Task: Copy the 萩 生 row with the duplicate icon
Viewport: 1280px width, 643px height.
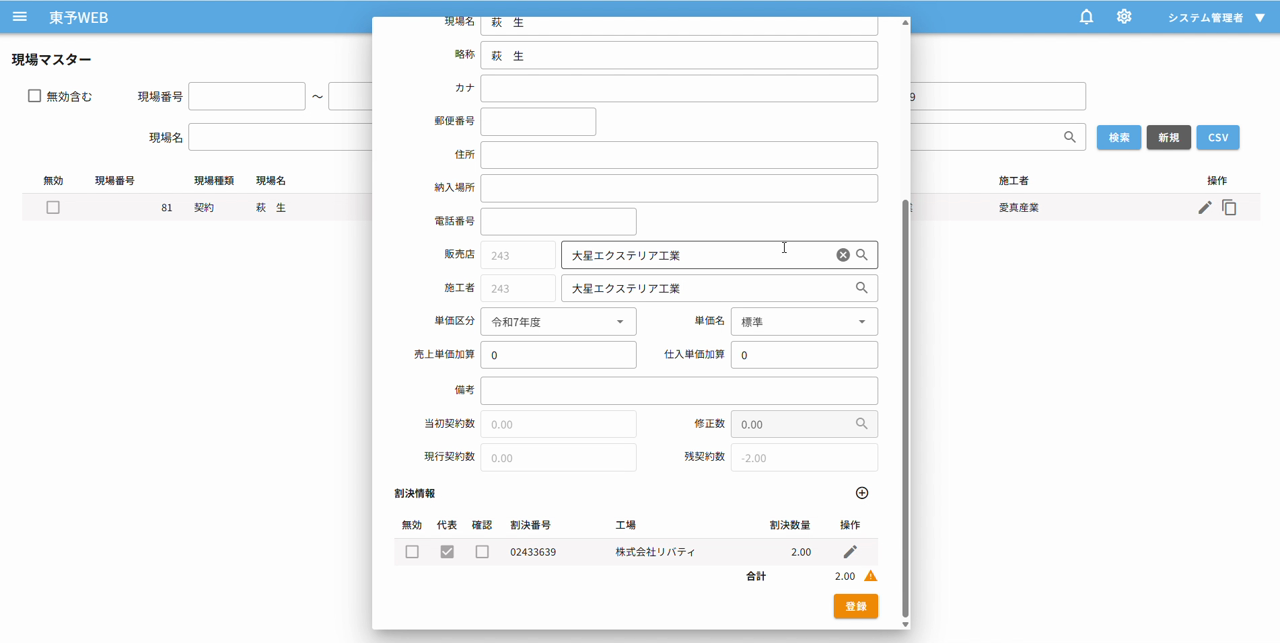Action: click(x=1230, y=208)
